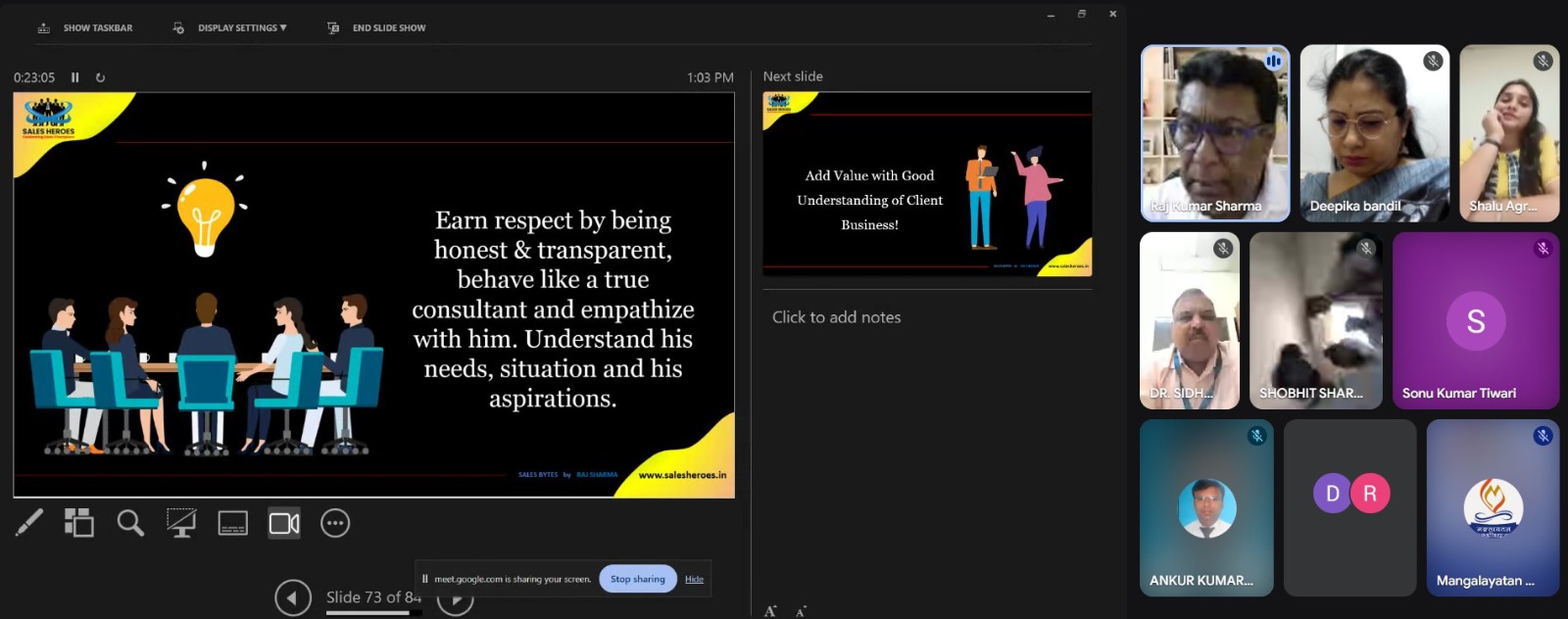
Task: Click Show Taskbar in top bar
Action: click(x=86, y=28)
